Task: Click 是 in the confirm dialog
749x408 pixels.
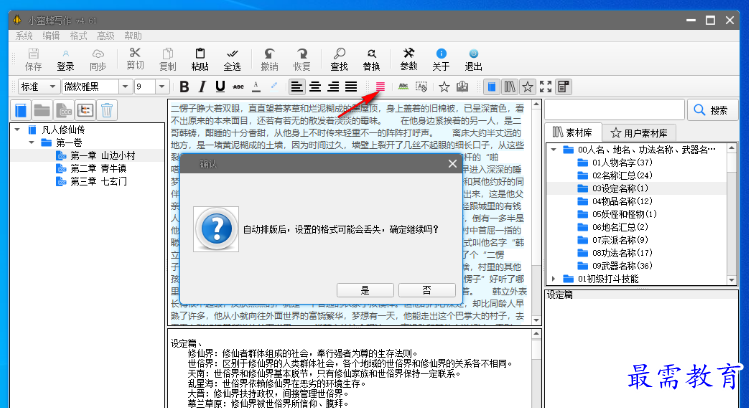Action: click(365, 290)
